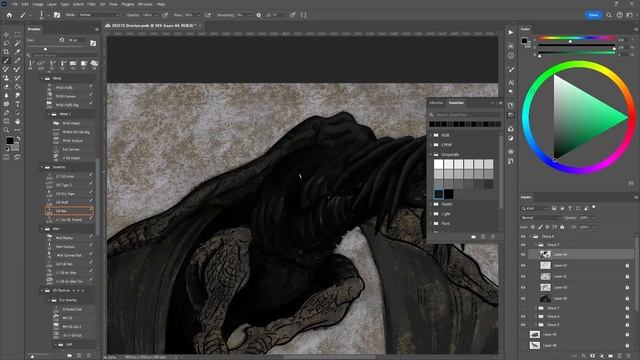This screenshot has height=360, width=640.
Task: Select the Hand tool
Action: [18, 121]
